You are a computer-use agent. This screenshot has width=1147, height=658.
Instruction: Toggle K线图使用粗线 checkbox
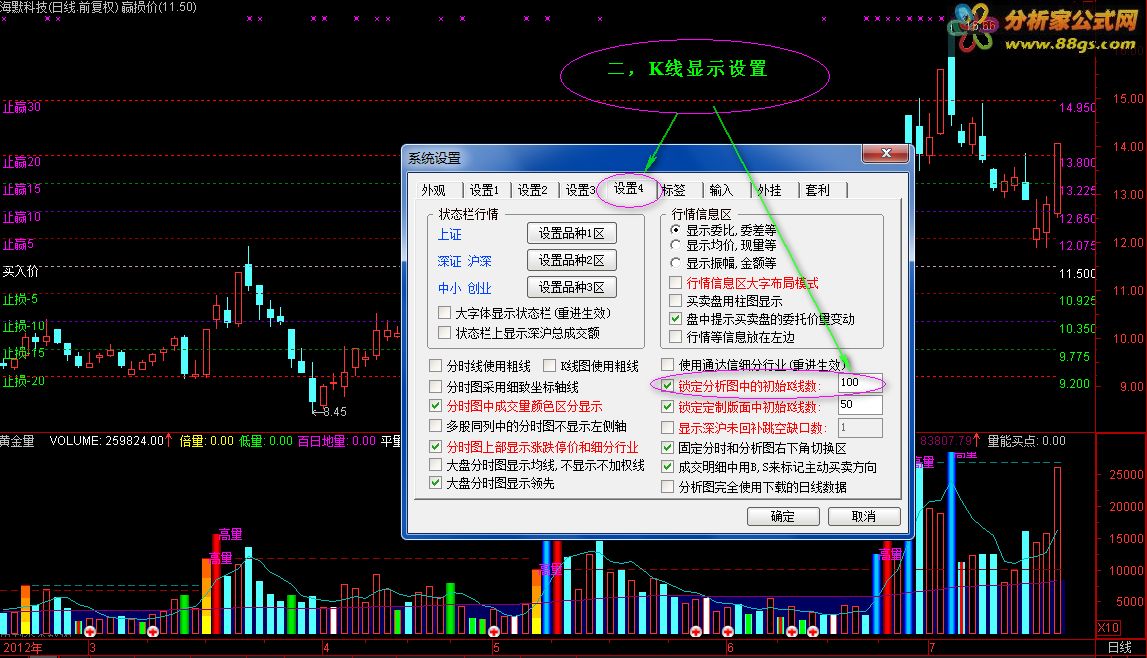pyautogui.click(x=549, y=366)
